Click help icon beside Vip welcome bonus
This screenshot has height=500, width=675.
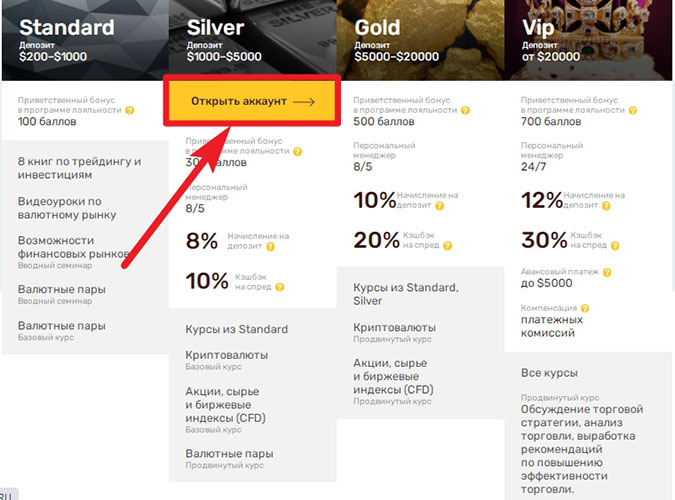[x=632, y=110]
